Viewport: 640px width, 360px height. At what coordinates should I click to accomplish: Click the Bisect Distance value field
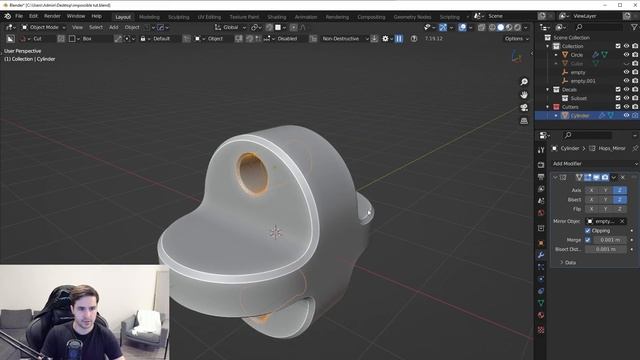coord(606,249)
